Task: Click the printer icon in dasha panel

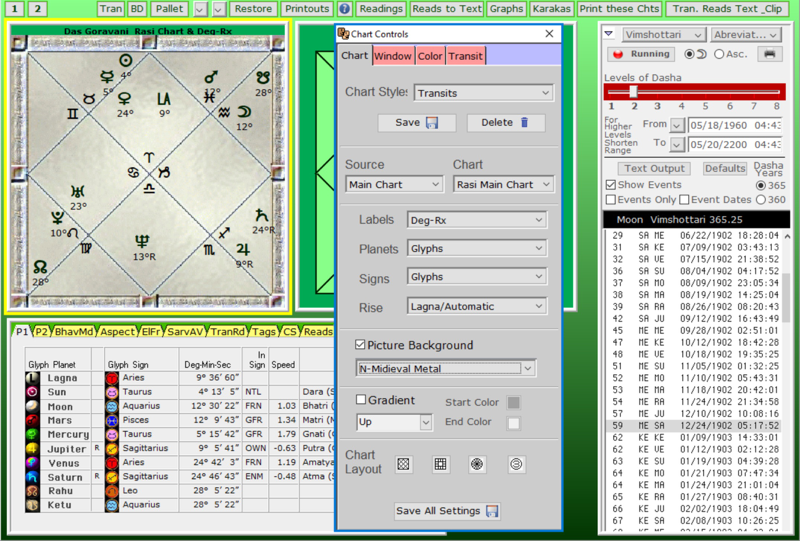Action: (769, 53)
